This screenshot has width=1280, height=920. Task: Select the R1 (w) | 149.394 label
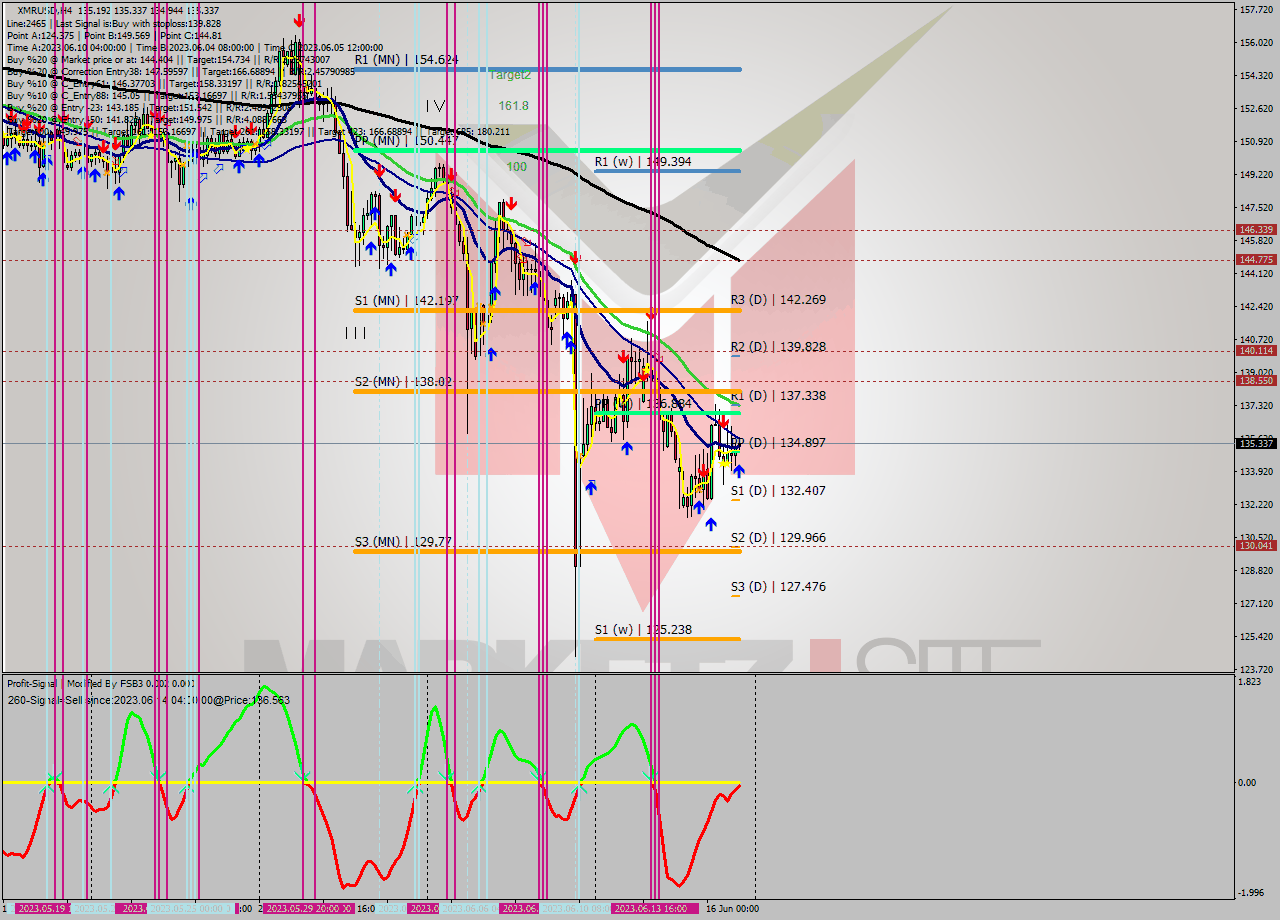tap(645, 161)
